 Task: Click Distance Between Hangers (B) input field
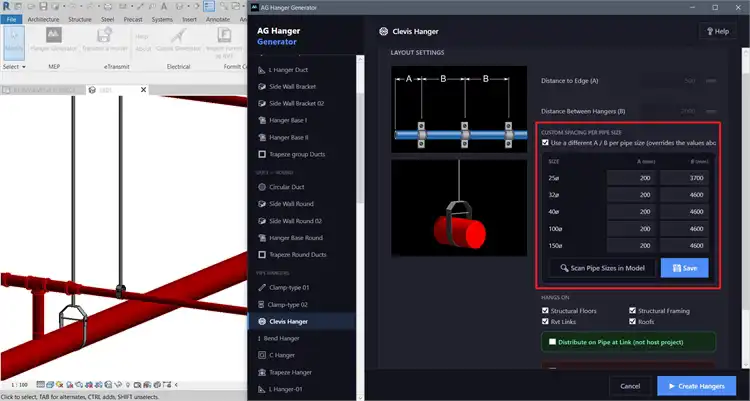[x=670, y=111]
